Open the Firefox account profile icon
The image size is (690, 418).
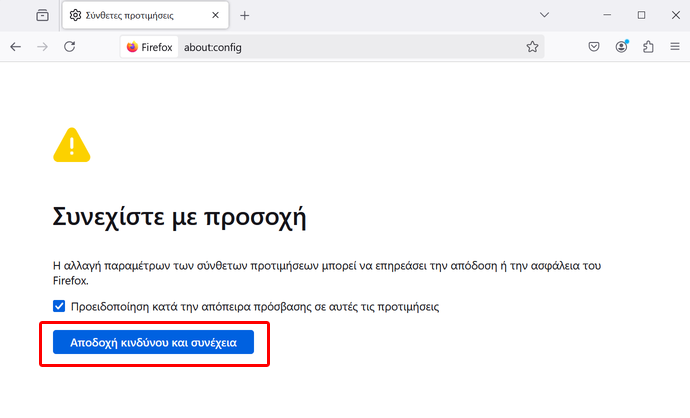tap(621, 47)
